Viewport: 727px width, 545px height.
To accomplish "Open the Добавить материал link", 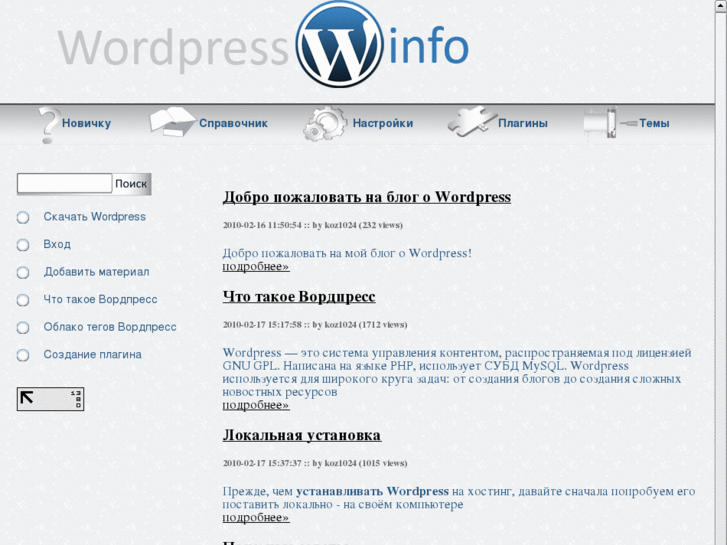I will pos(96,272).
